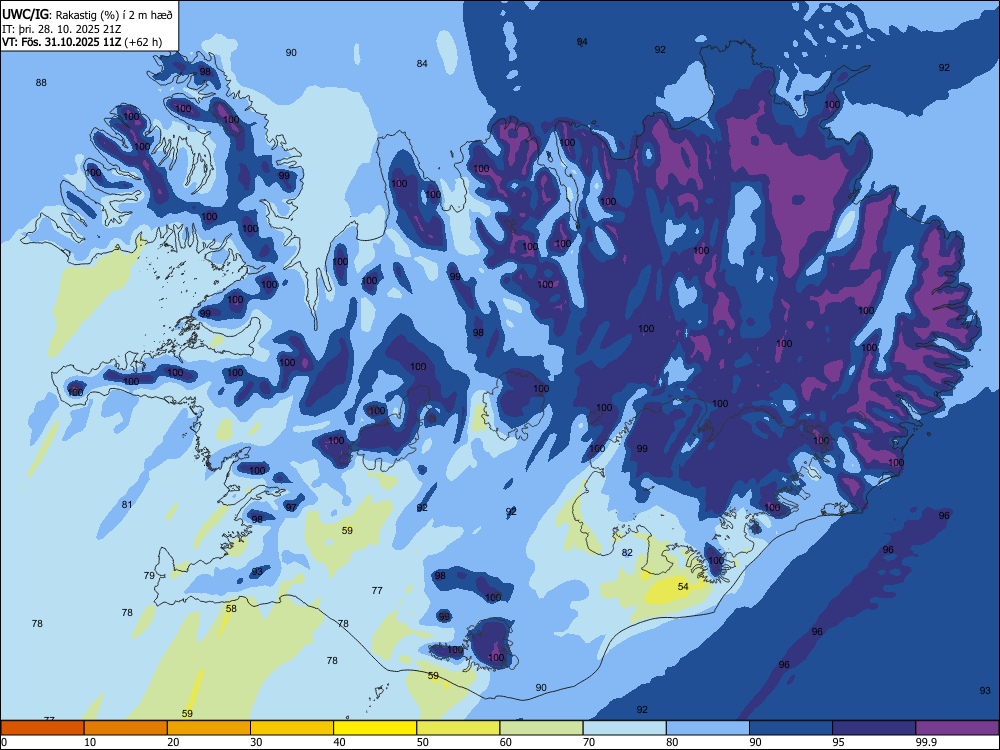The height and width of the screenshot is (750, 1000).
Task: Click the map value 97
Action: (291, 508)
